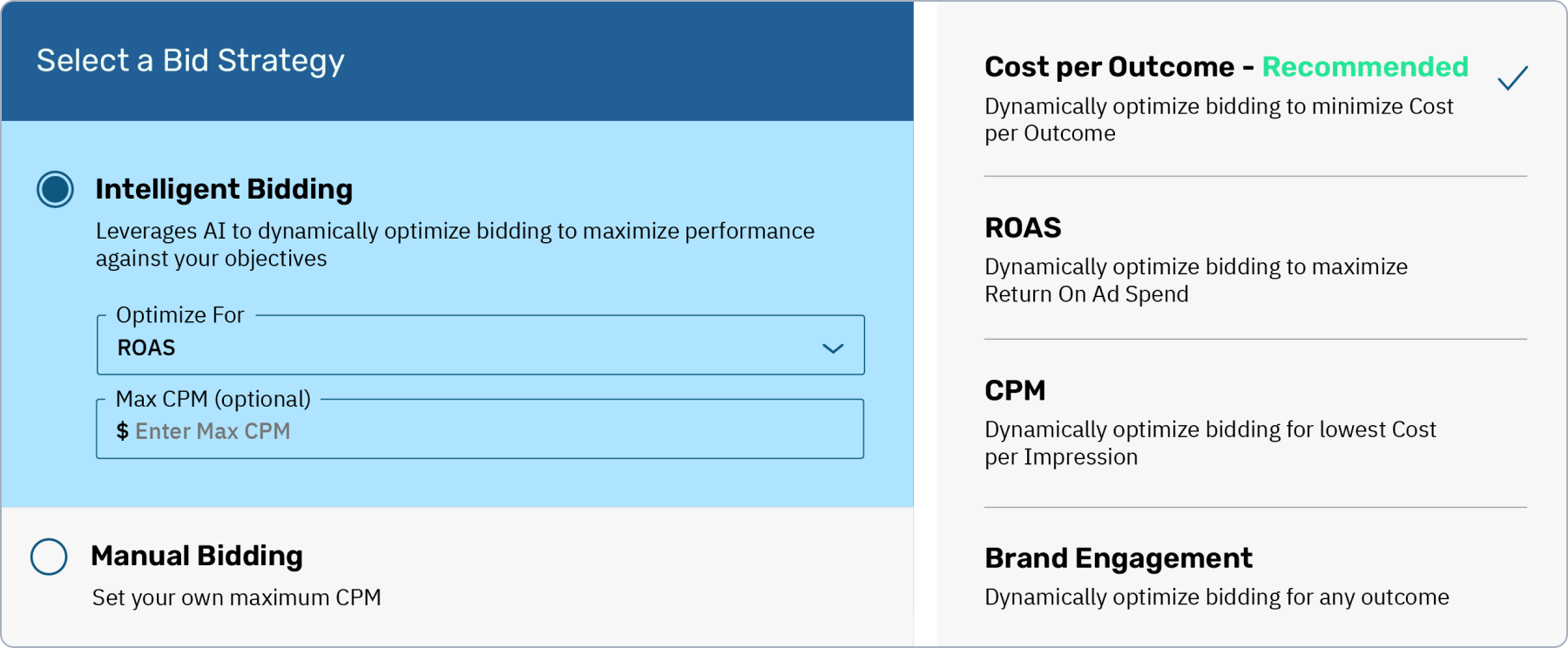Click the Enter Max CPM input field
Viewport: 1568px width, 648px height.
(488, 431)
